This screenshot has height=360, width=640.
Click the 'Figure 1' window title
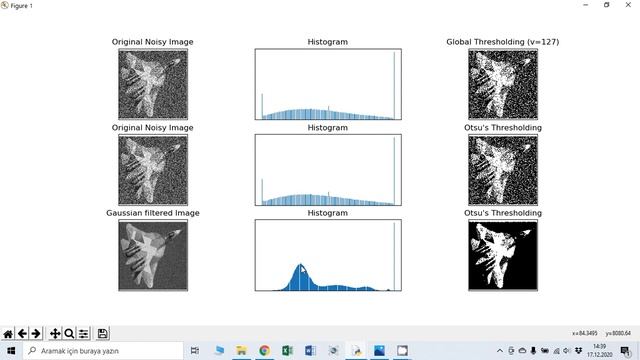tap(22, 6)
